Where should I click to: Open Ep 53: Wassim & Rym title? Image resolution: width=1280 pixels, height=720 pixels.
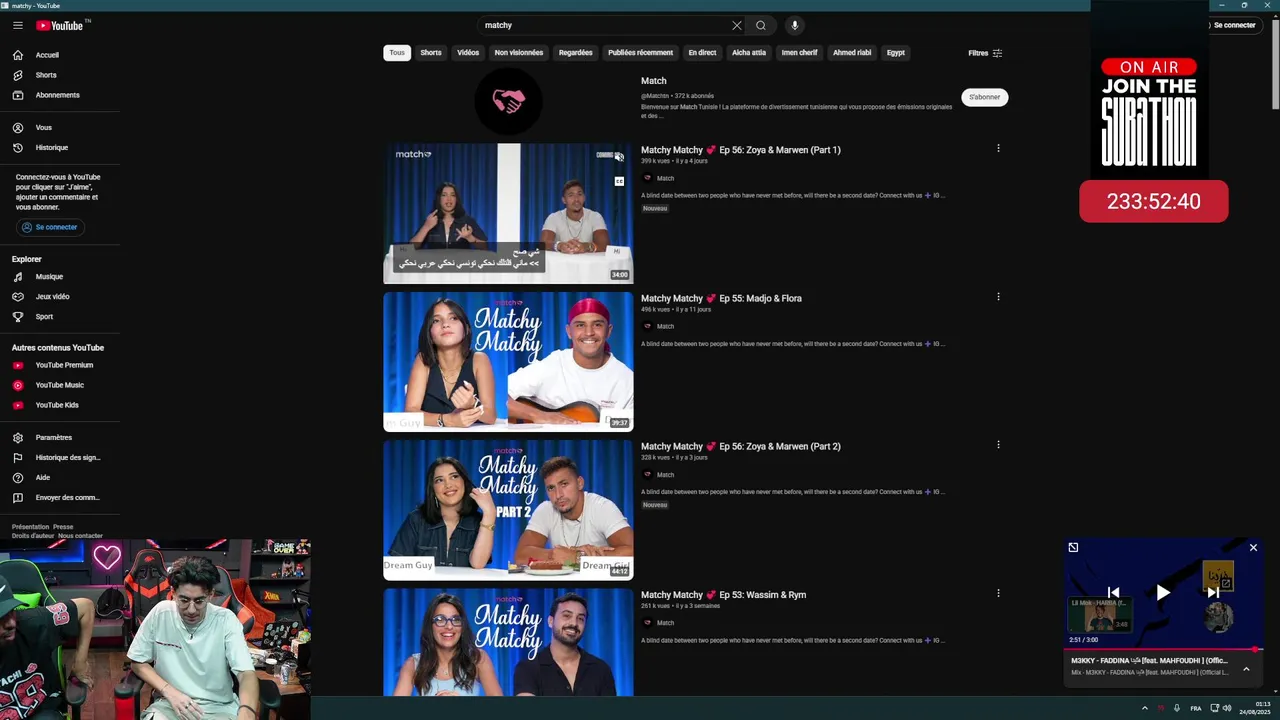tap(723, 595)
